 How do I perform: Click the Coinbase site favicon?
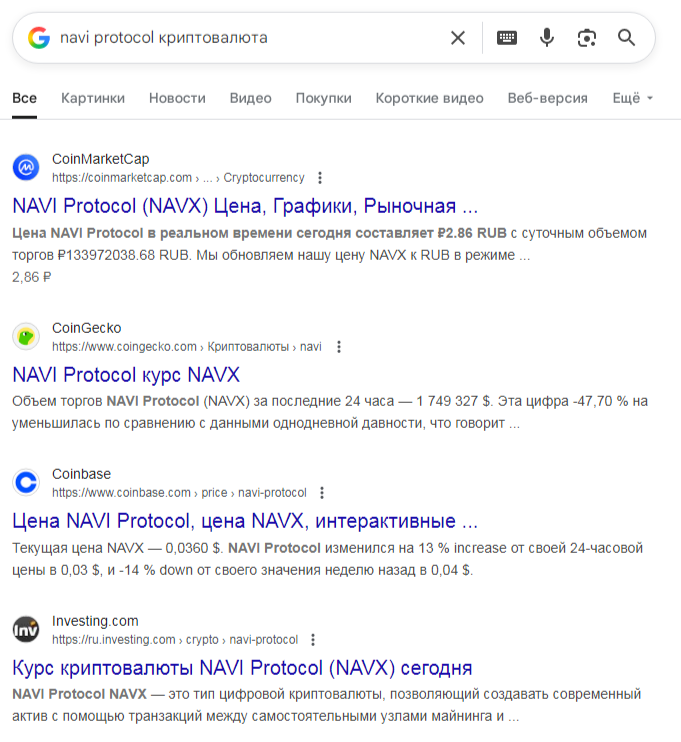26,482
